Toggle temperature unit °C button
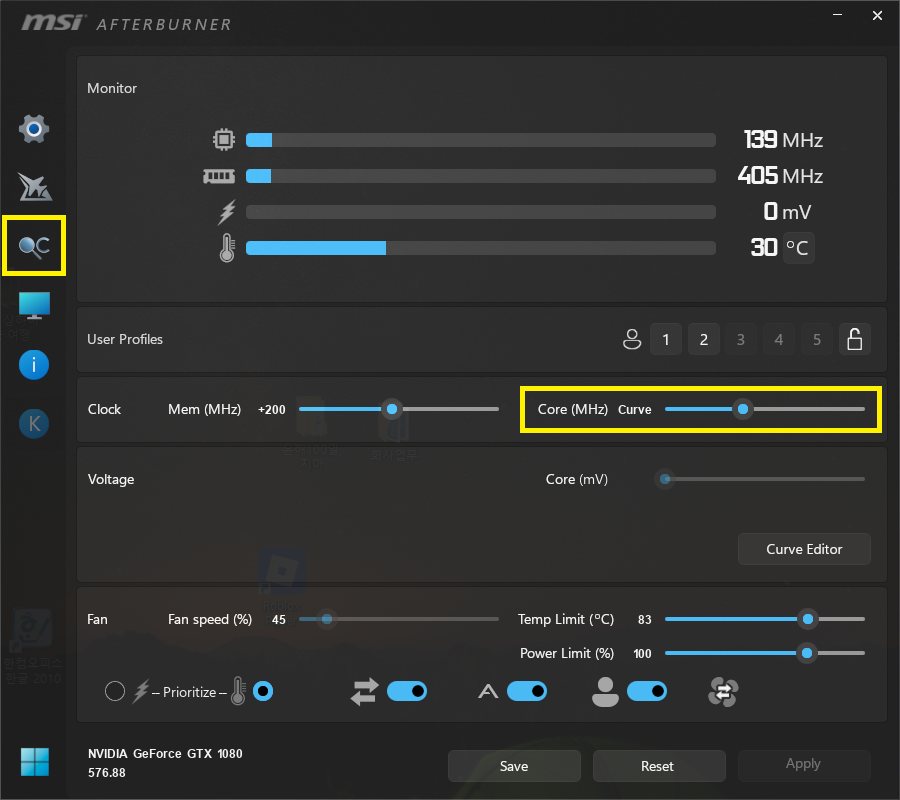 798,248
